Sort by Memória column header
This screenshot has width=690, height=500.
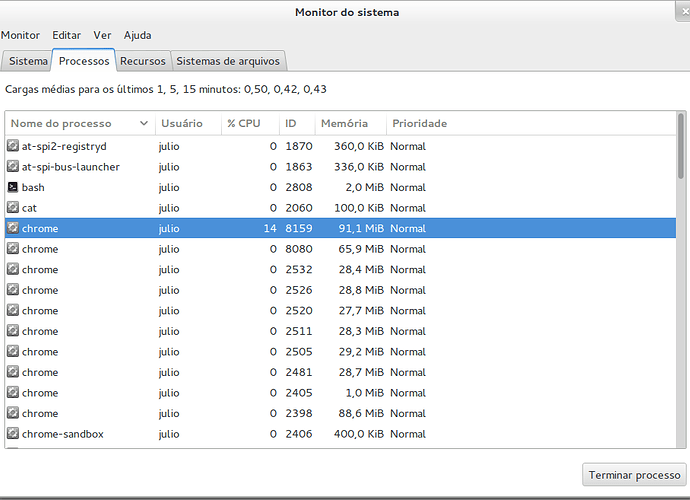click(x=350, y=123)
